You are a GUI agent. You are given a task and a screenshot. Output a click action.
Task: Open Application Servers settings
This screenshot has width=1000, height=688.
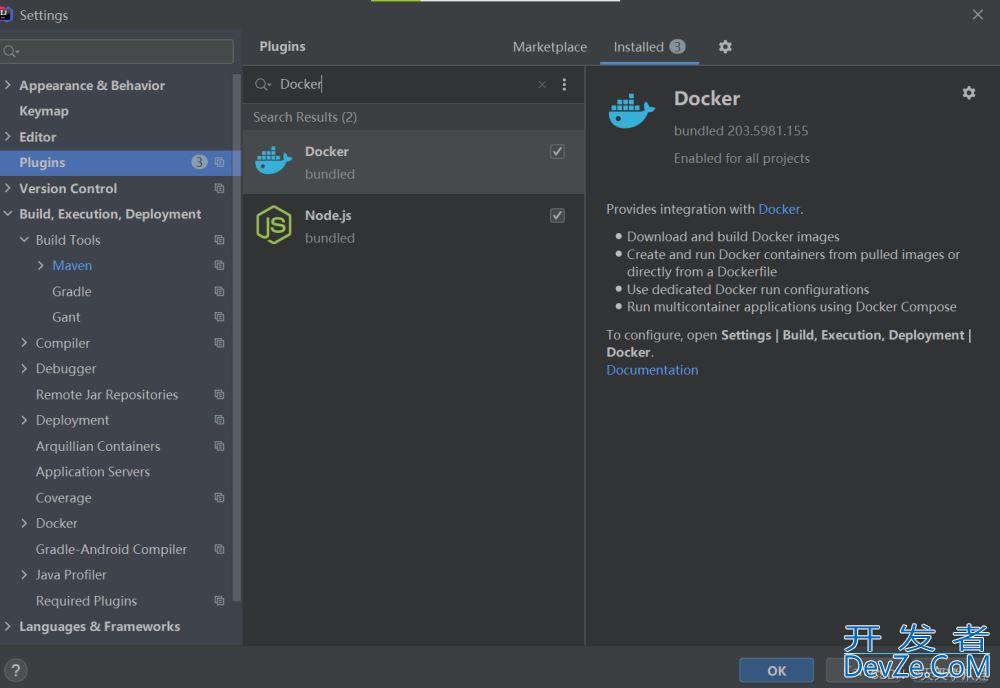point(92,472)
